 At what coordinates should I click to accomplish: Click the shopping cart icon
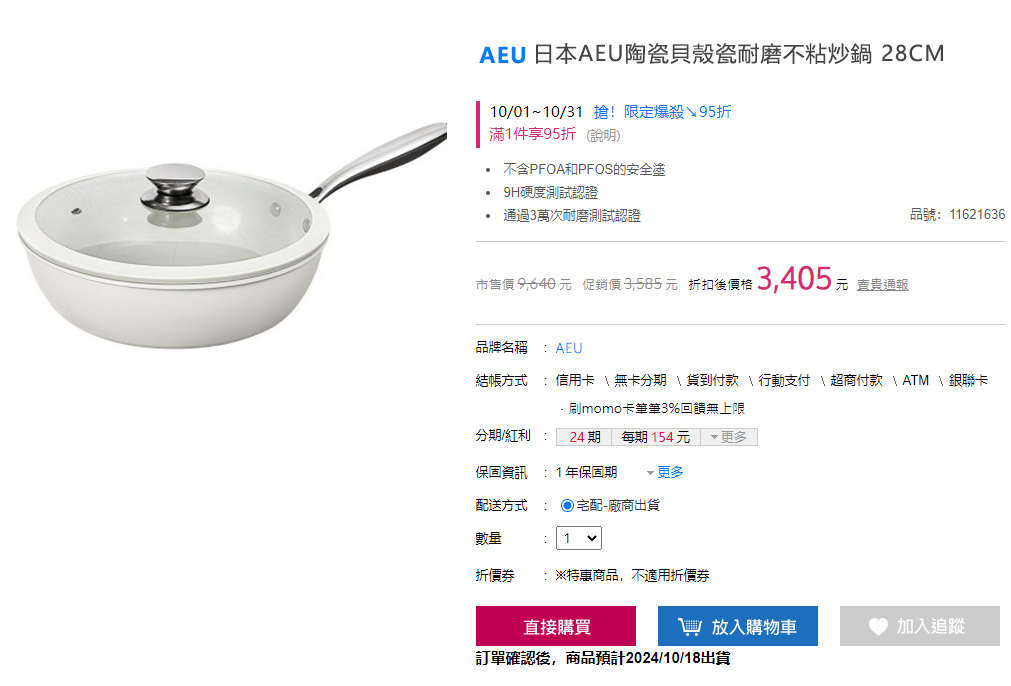click(690, 626)
